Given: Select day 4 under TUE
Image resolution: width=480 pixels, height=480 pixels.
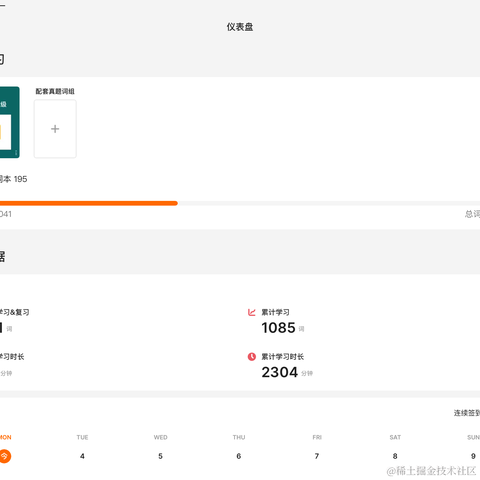Looking at the screenshot, I should pyautogui.click(x=82, y=456).
